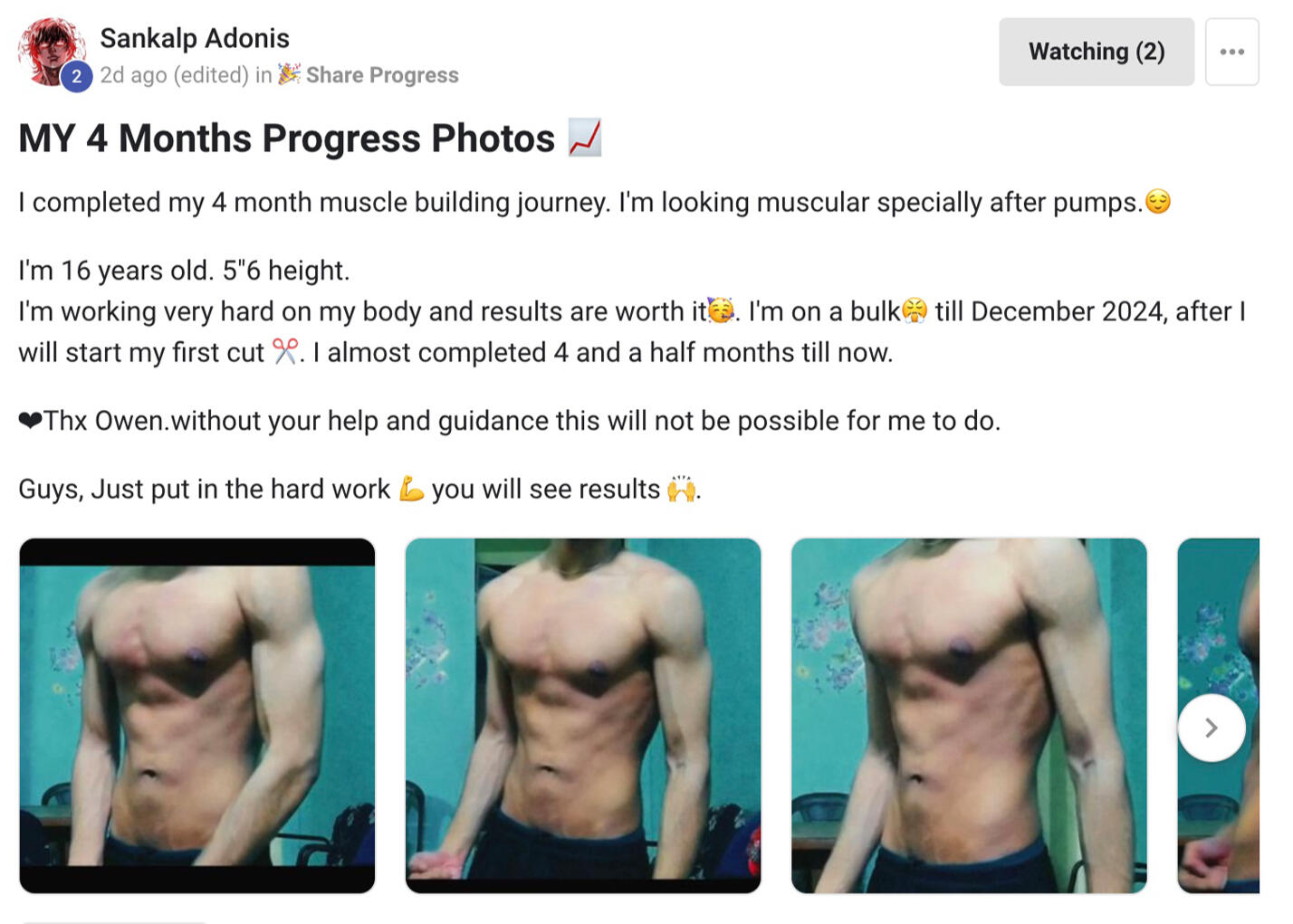Open Share Progress category link
Image resolution: width=1293 pixels, height=924 pixels.
click(x=381, y=75)
